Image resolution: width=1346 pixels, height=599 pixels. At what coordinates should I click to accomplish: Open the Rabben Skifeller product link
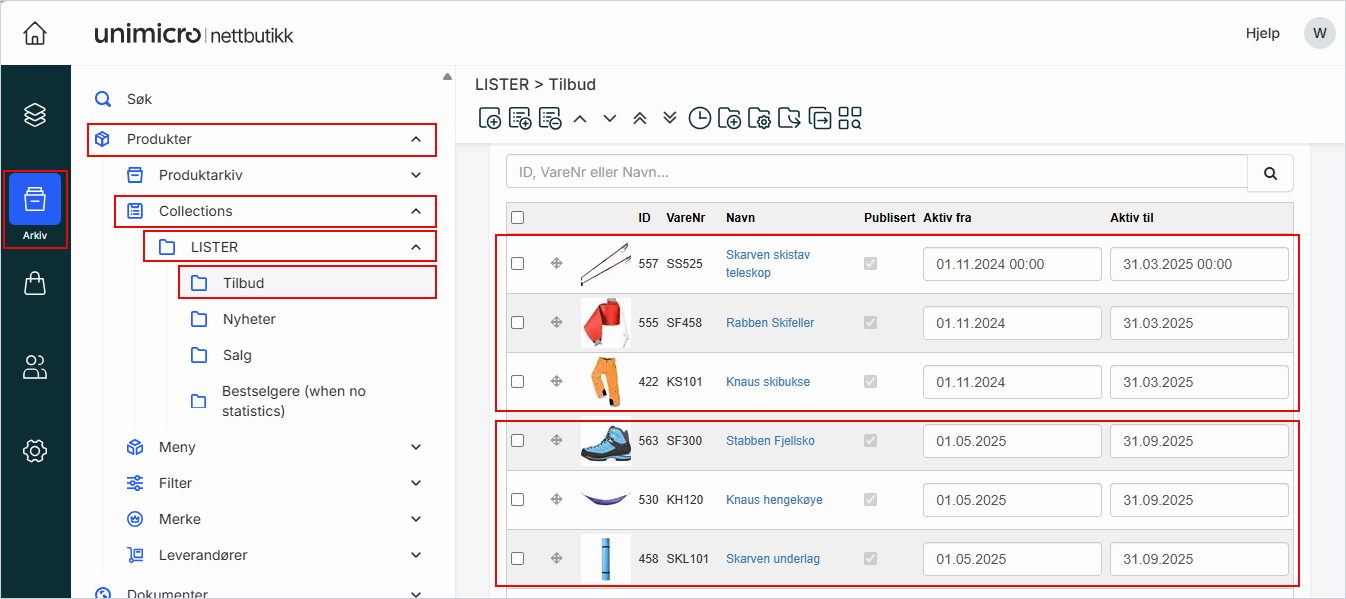coord(769,323)
